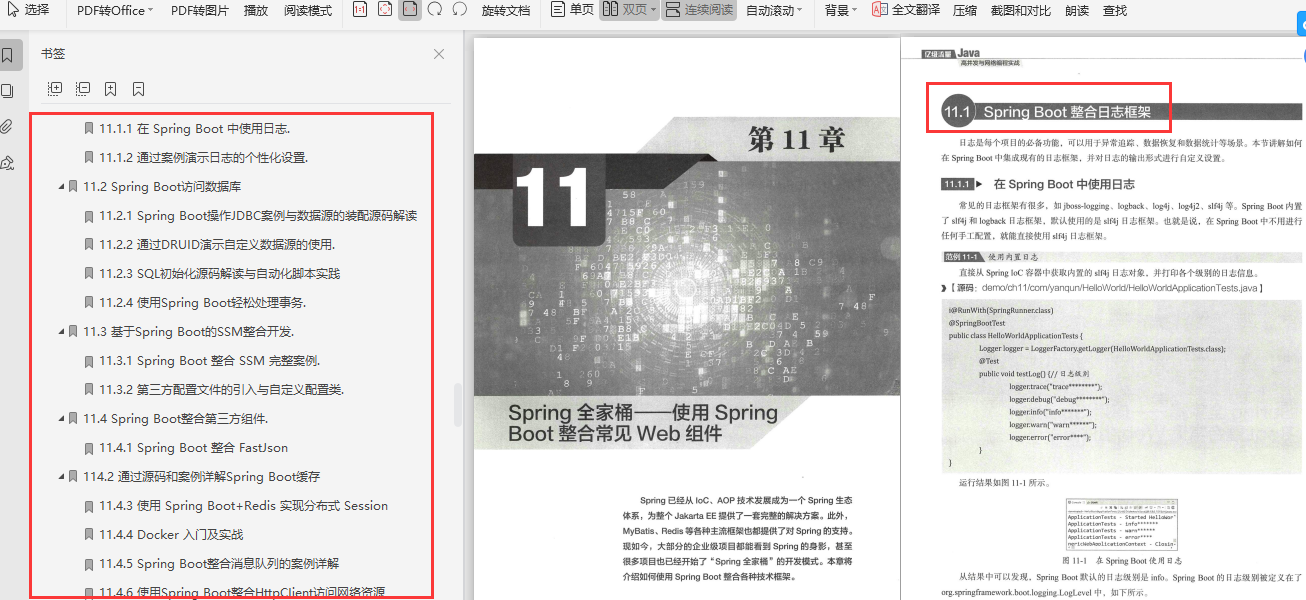This screenshot has height=600, width=1306.
Task: Click the bookmarks panel vertical scrollbar handle
Action: point(458,403)
